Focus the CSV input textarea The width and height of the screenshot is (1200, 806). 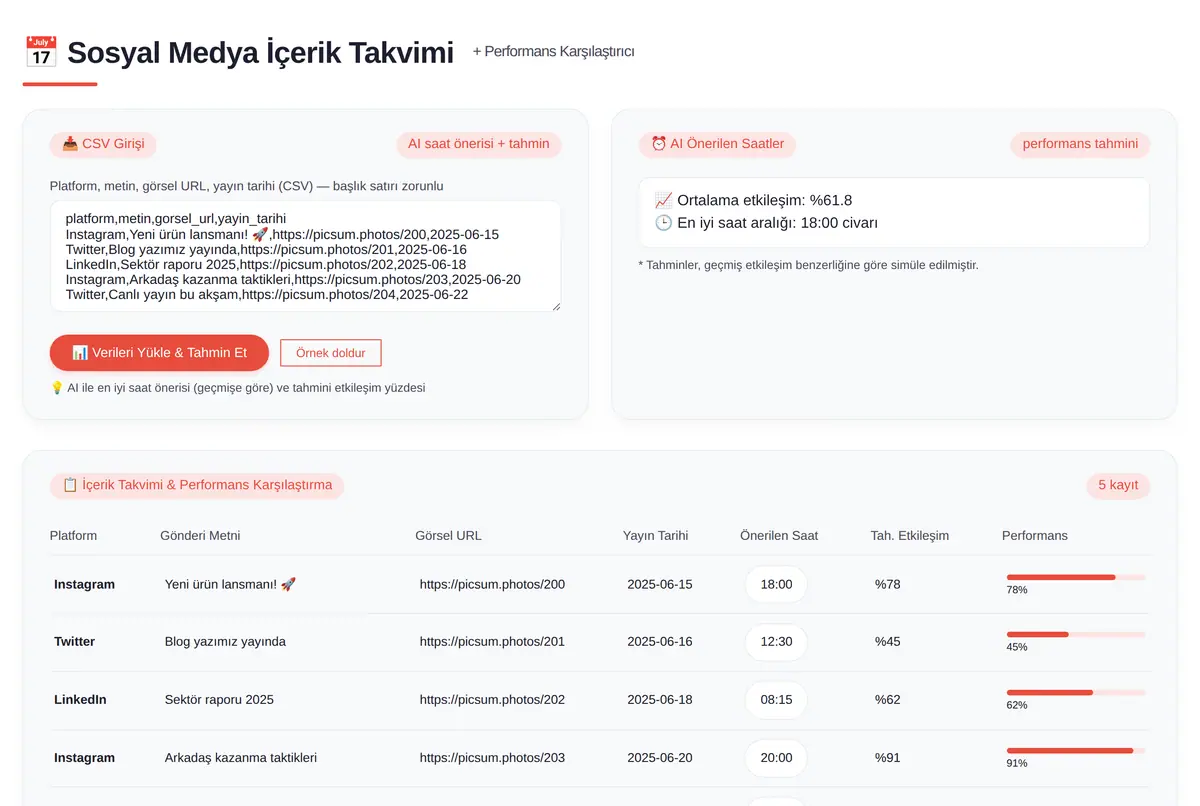tap(305, 256)
